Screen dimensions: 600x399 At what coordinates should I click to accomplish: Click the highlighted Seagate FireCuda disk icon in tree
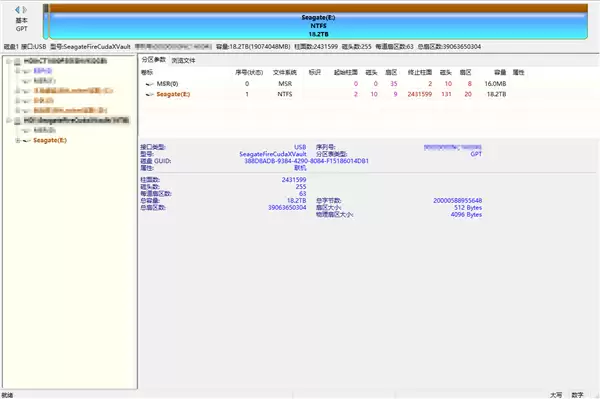17,121
